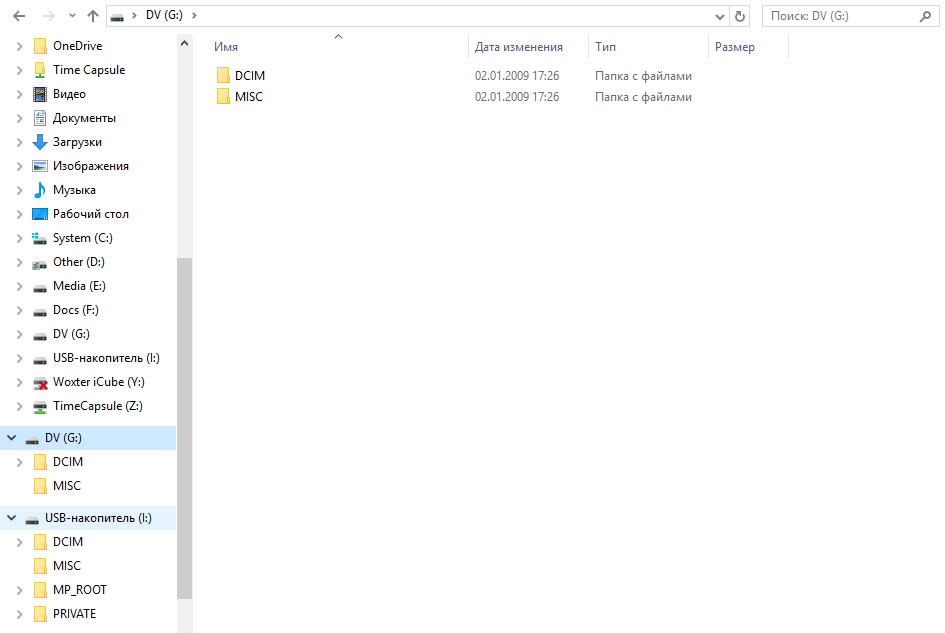Select Media (E:) drive icon
945x633 pixels.
tap(40, 288)
